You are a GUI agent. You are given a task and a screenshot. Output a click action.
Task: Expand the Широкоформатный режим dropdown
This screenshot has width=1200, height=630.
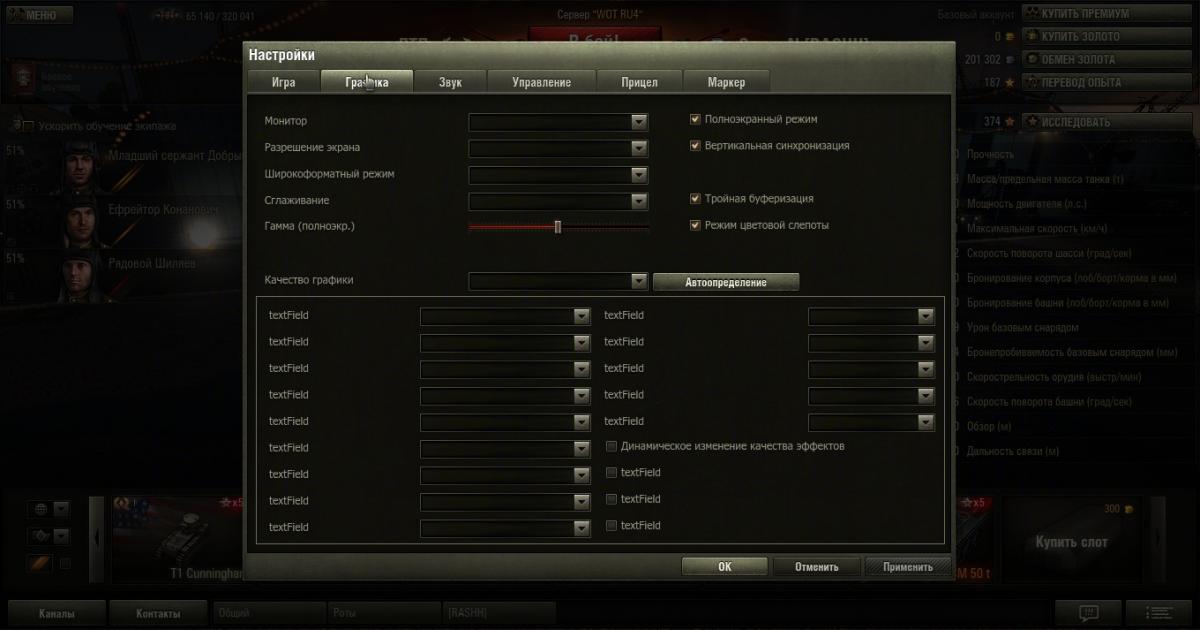(559, 175)
